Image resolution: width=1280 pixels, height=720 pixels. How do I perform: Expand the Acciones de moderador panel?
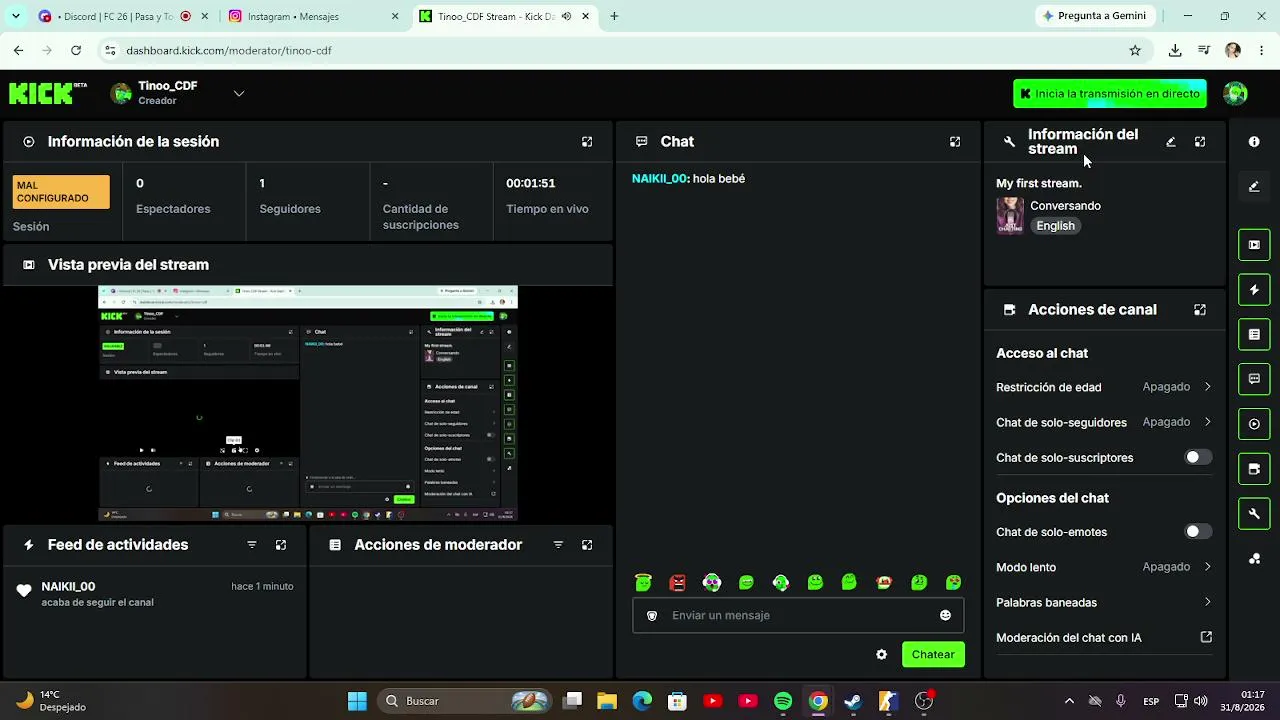click(587, 545)
